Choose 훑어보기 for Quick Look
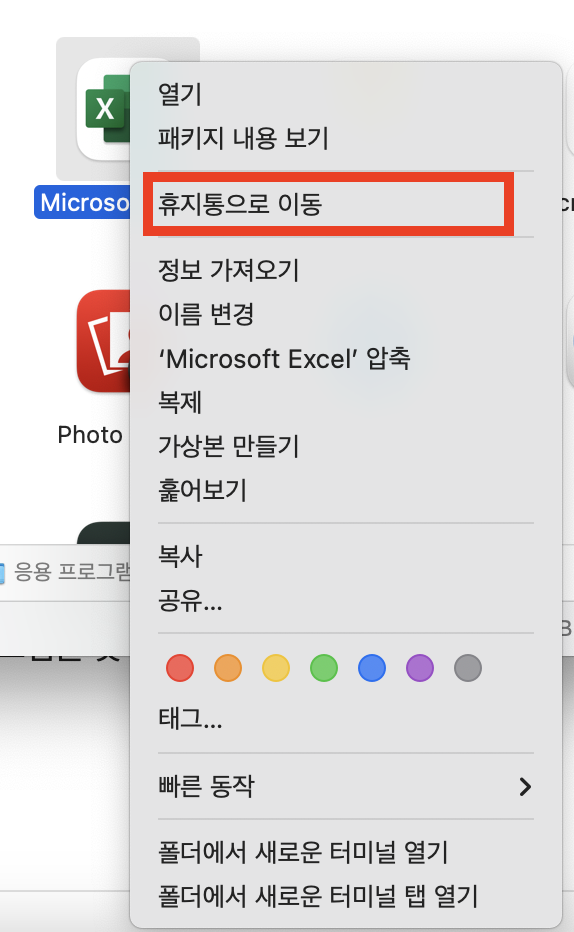The image size is (574, 932). [202, 490]
